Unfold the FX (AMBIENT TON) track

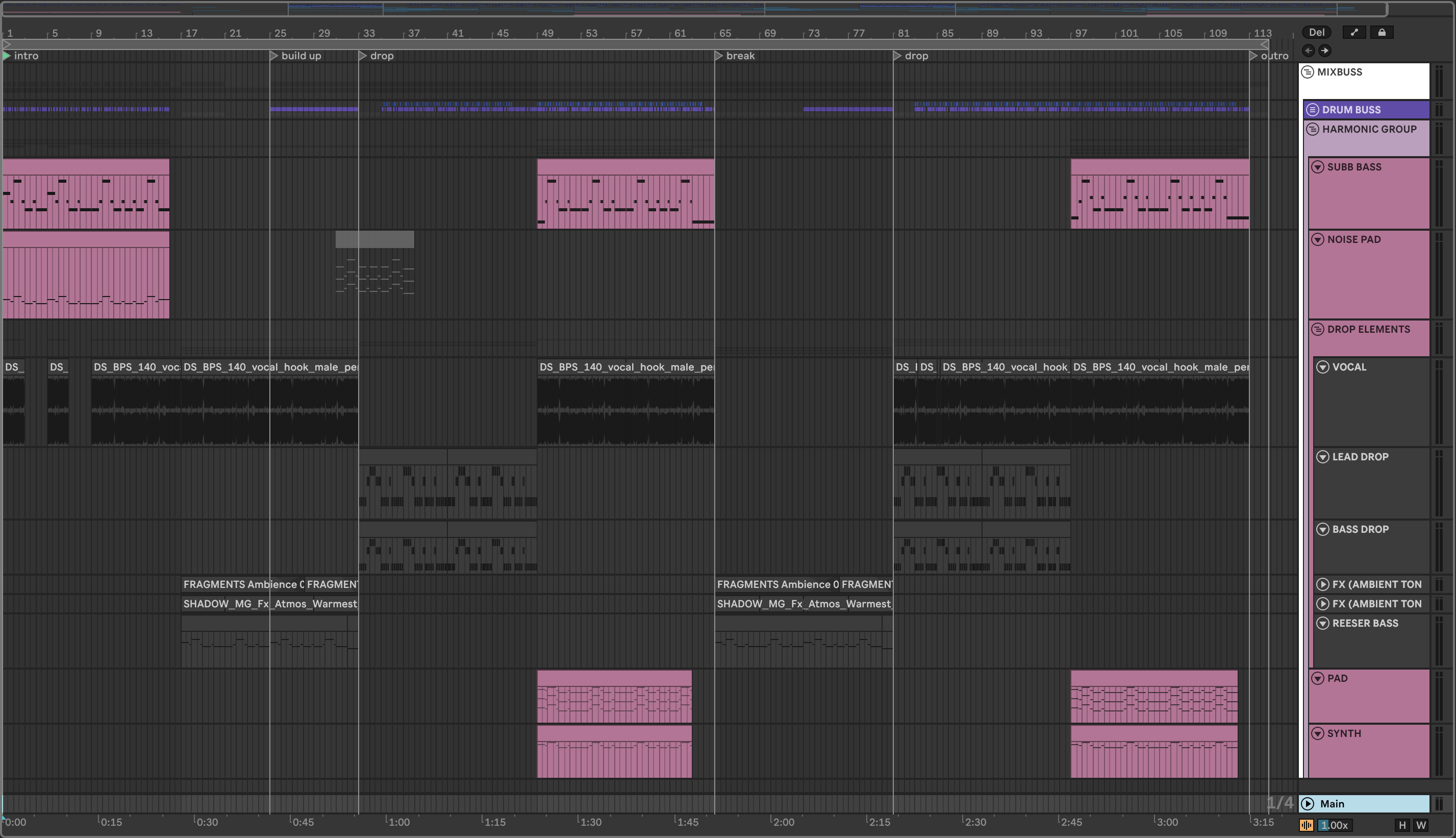click(x=1322, y=584)
